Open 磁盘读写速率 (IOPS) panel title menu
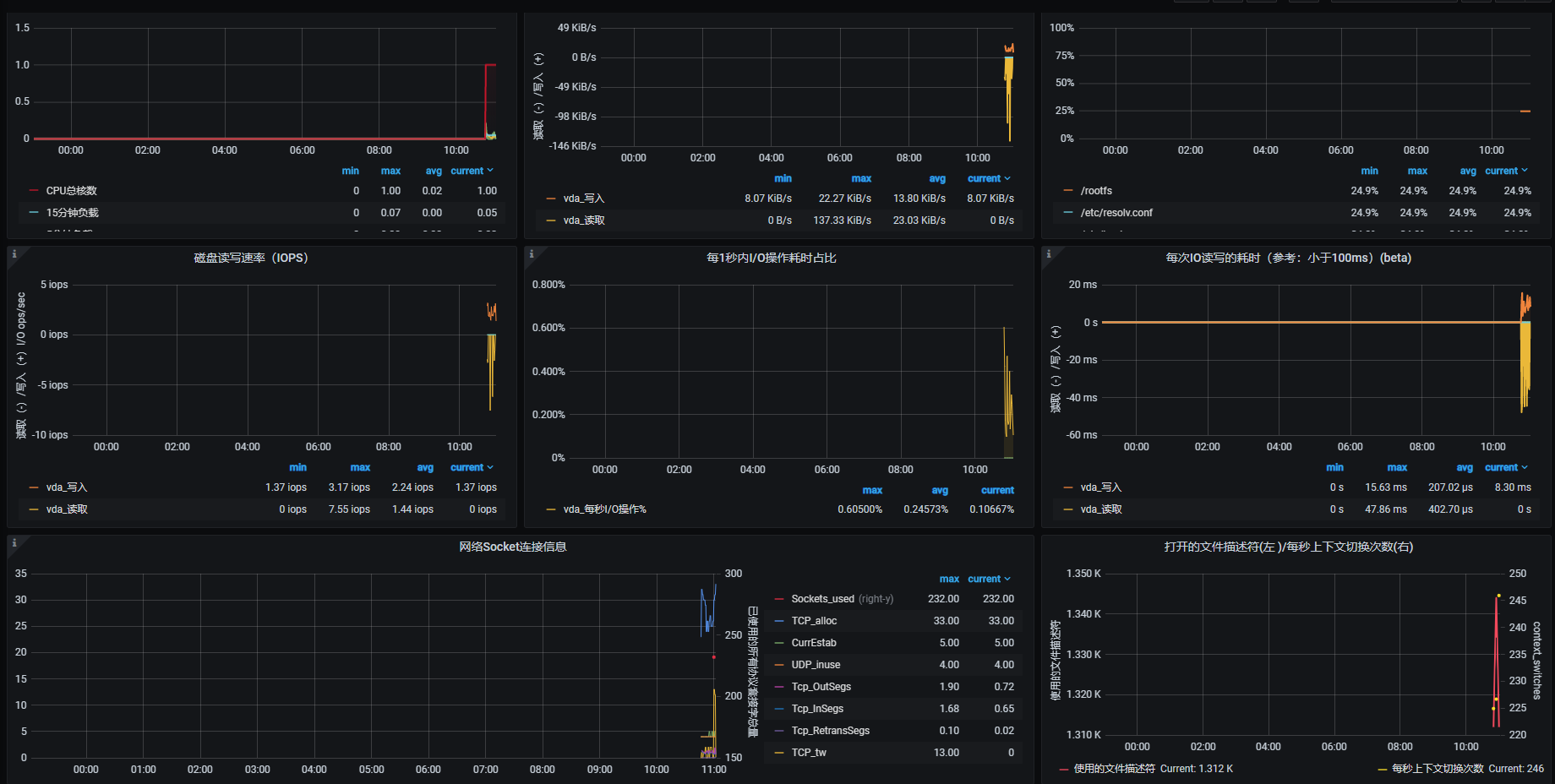 [251, 258]
